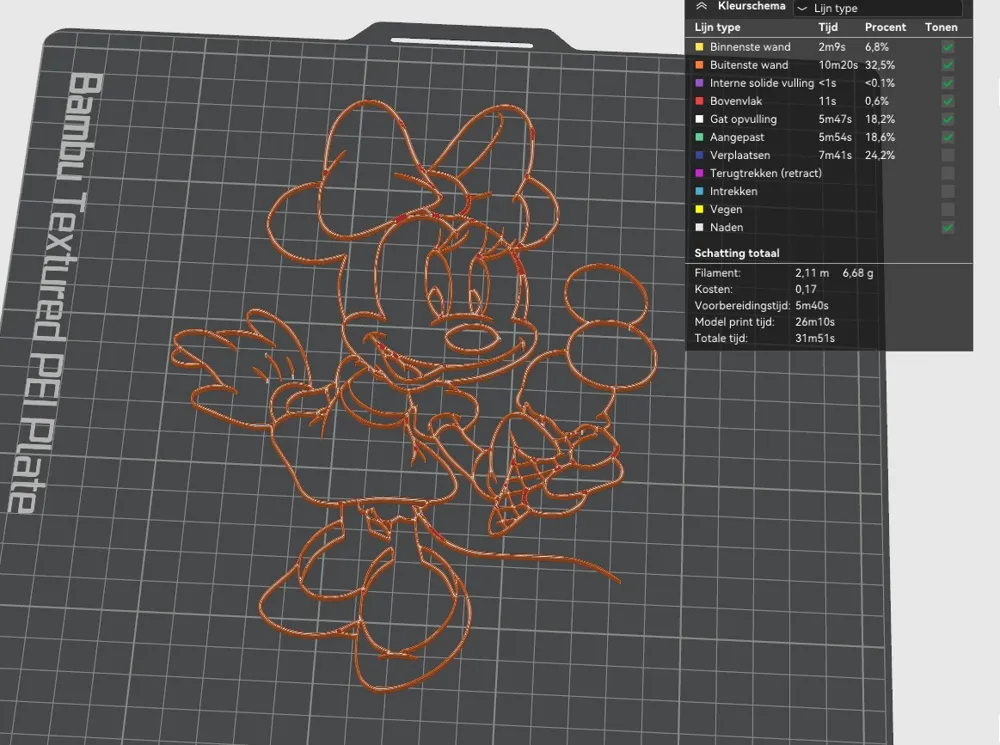Screen dimensions: 1000x745
Task: Select the green Aangepast color swatch
Action: (700, 137)
